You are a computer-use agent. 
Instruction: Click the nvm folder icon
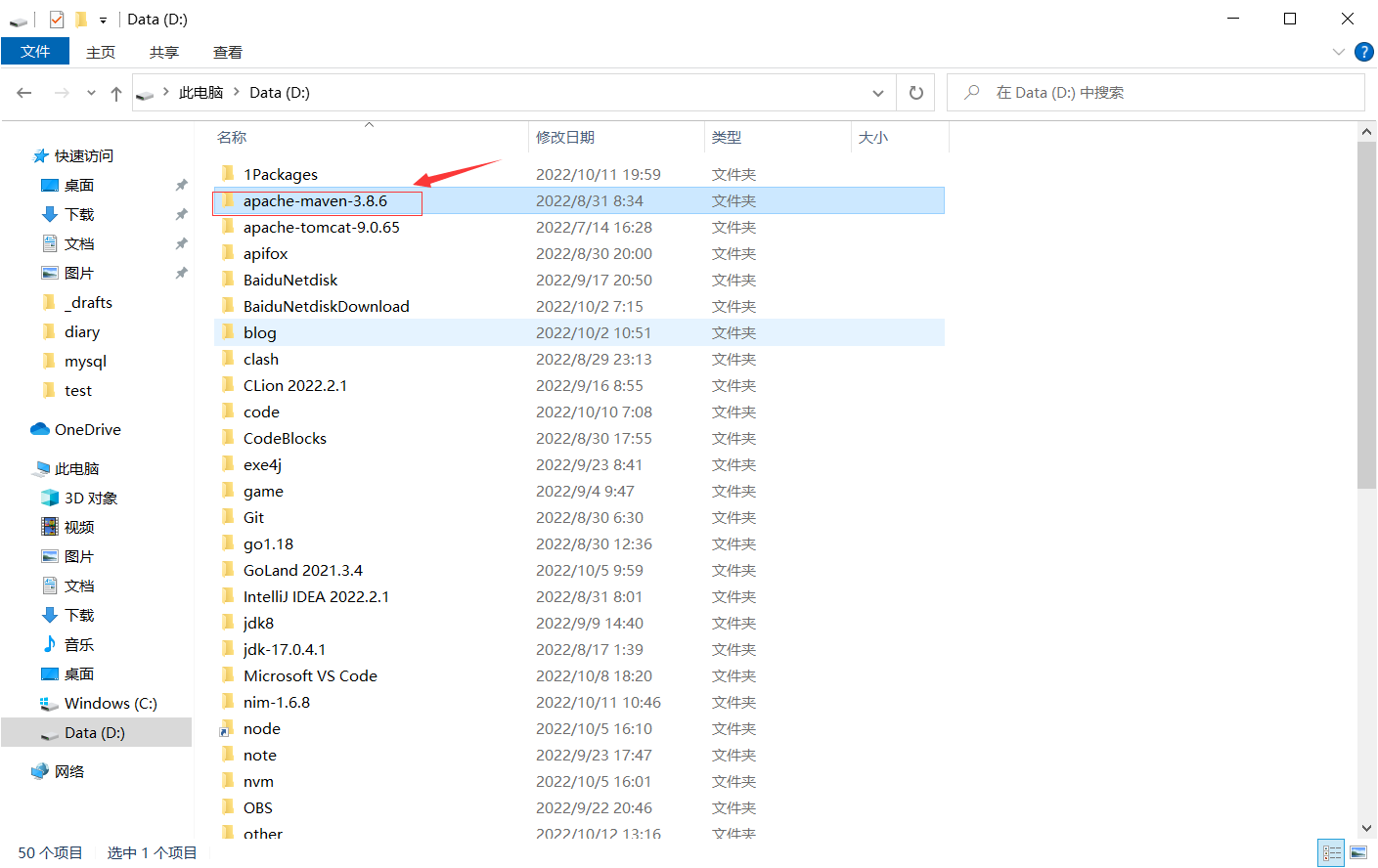228,781
